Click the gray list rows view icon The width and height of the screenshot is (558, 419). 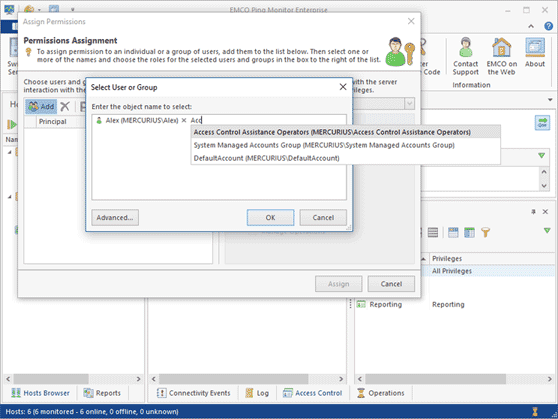pos(433,232)
